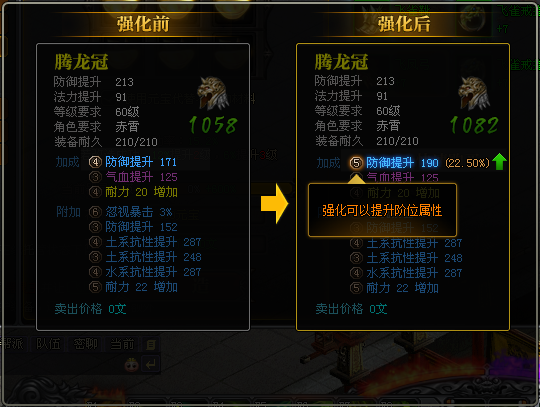This screenshot has height=407, width=540.
Task: Click the tier 6 badge beside 忽视暴击 3%
Action: click(95, 212)
